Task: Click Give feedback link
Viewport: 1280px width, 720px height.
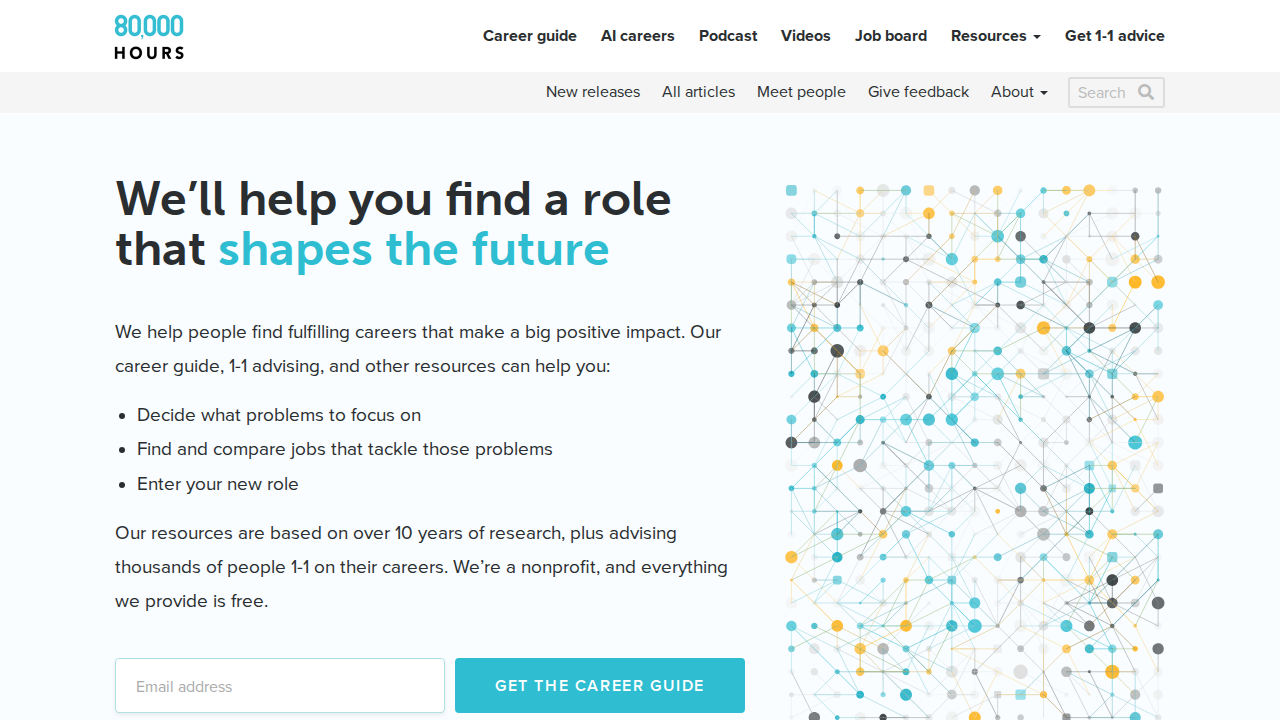Action: tap(918, 92)
